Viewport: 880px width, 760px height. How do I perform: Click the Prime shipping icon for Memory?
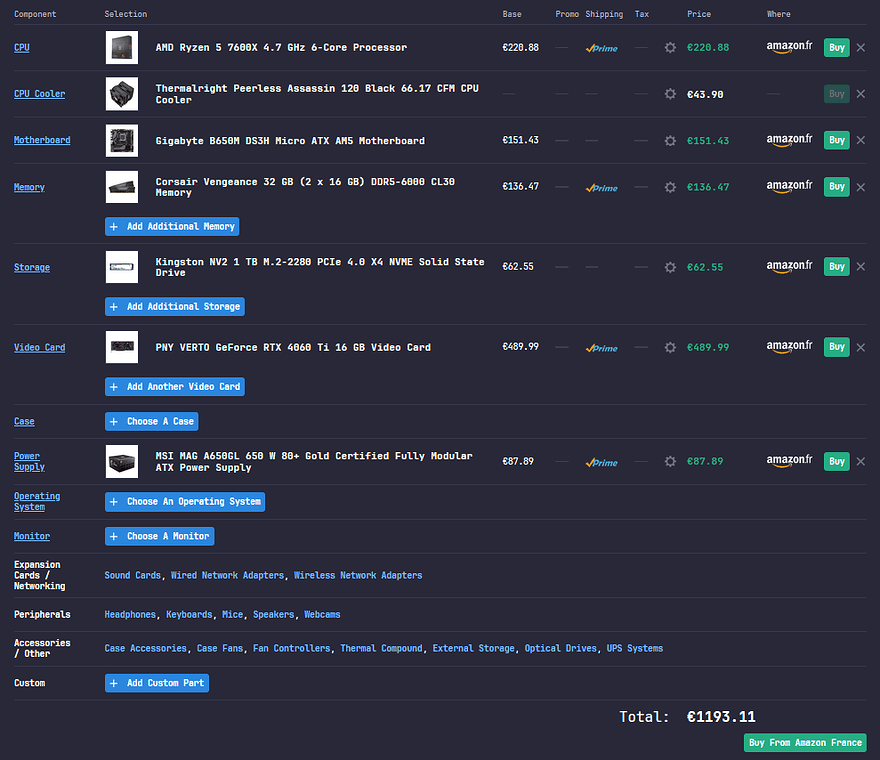(x=602, y=188)
